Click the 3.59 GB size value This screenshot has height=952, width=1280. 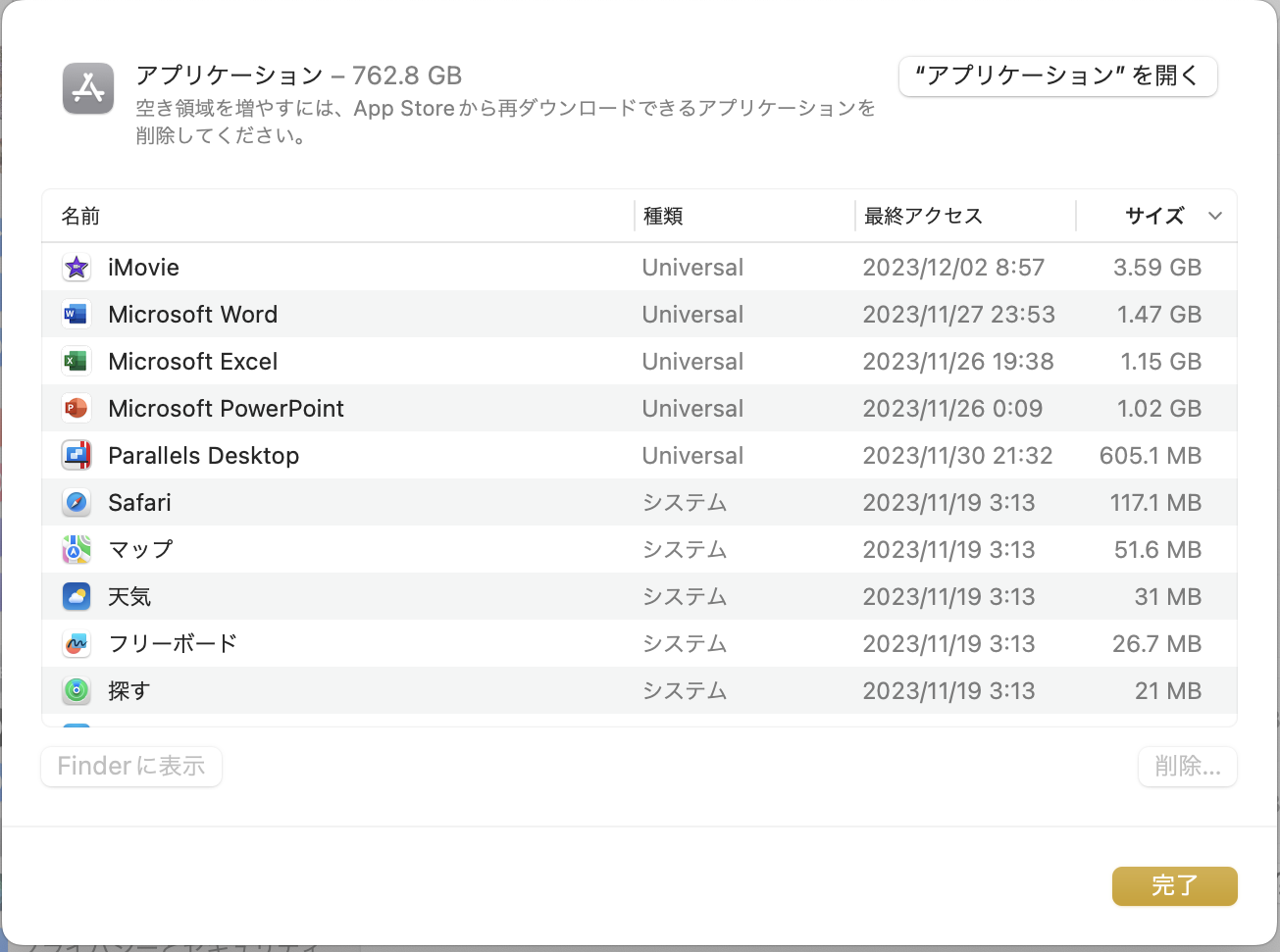point(1157,267)
